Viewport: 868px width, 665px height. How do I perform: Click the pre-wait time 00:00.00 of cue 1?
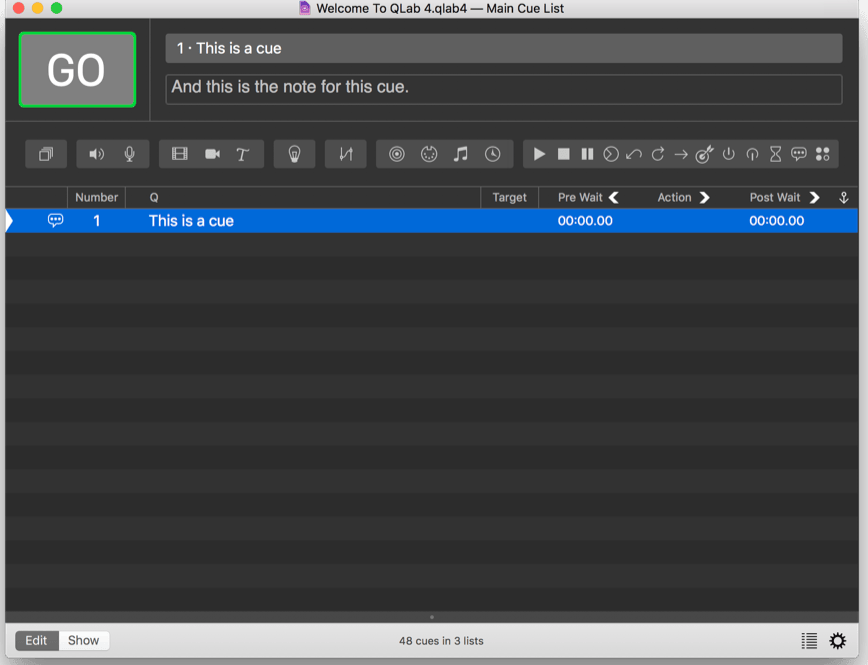click(x=585, y=221)
